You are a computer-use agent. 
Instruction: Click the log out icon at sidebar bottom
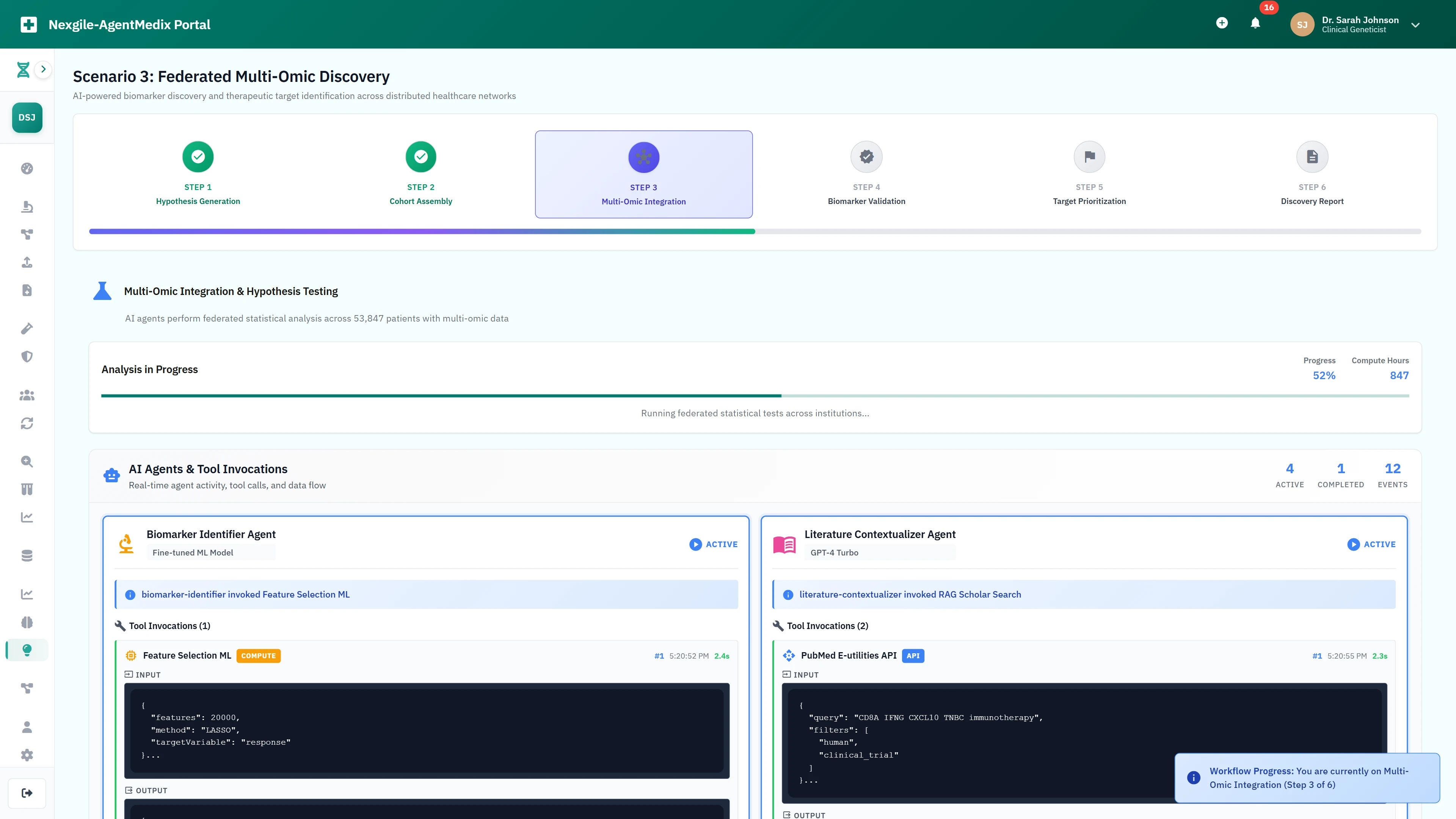click(27, 792)
